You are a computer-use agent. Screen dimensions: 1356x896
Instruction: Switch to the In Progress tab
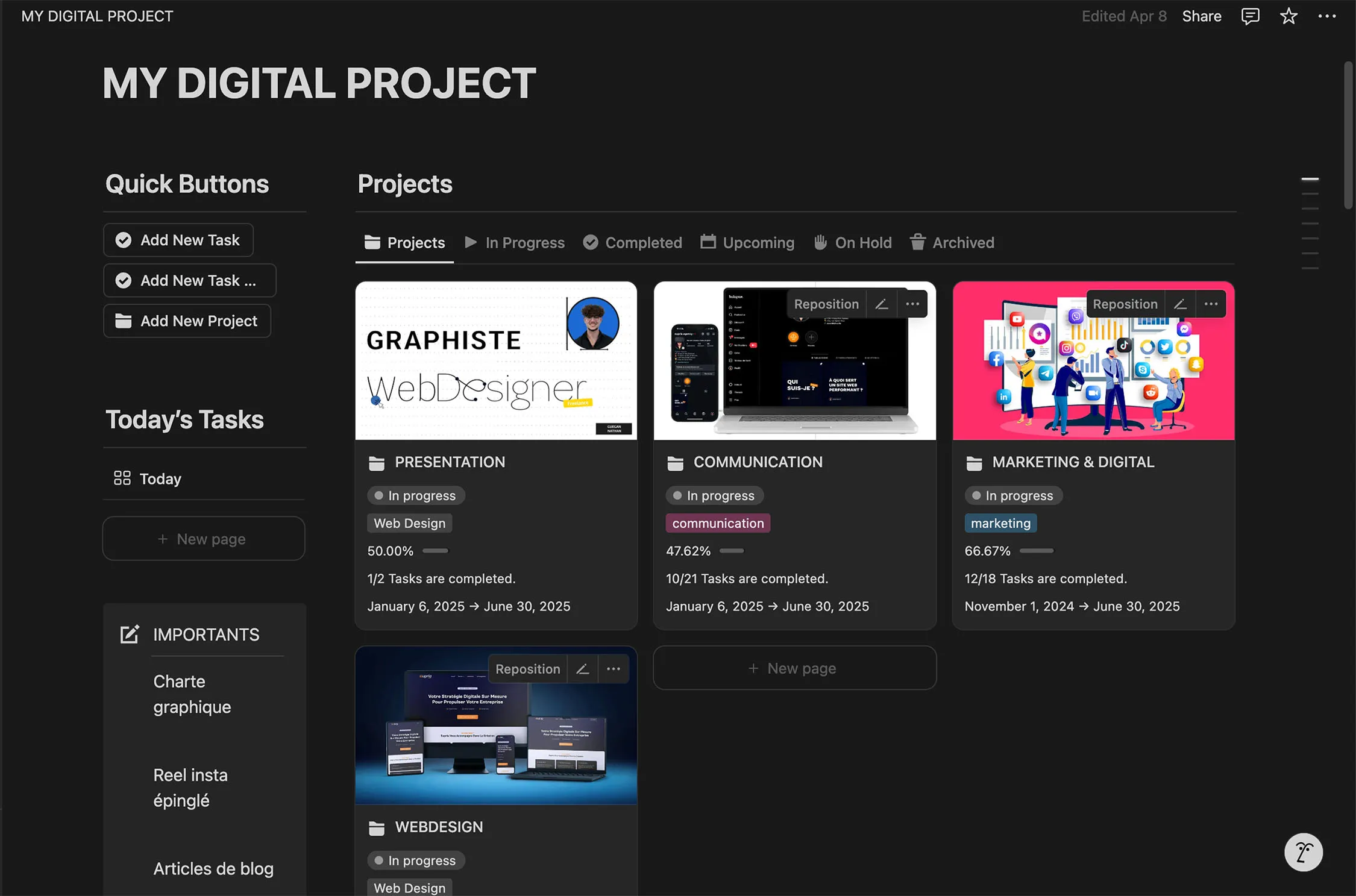click(515, 243)
